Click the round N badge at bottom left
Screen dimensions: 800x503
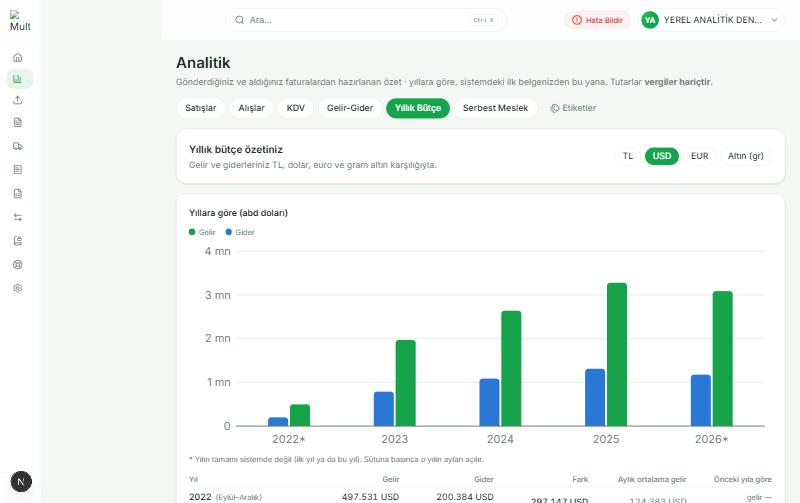pyautogui.click(x=21, y=482)
